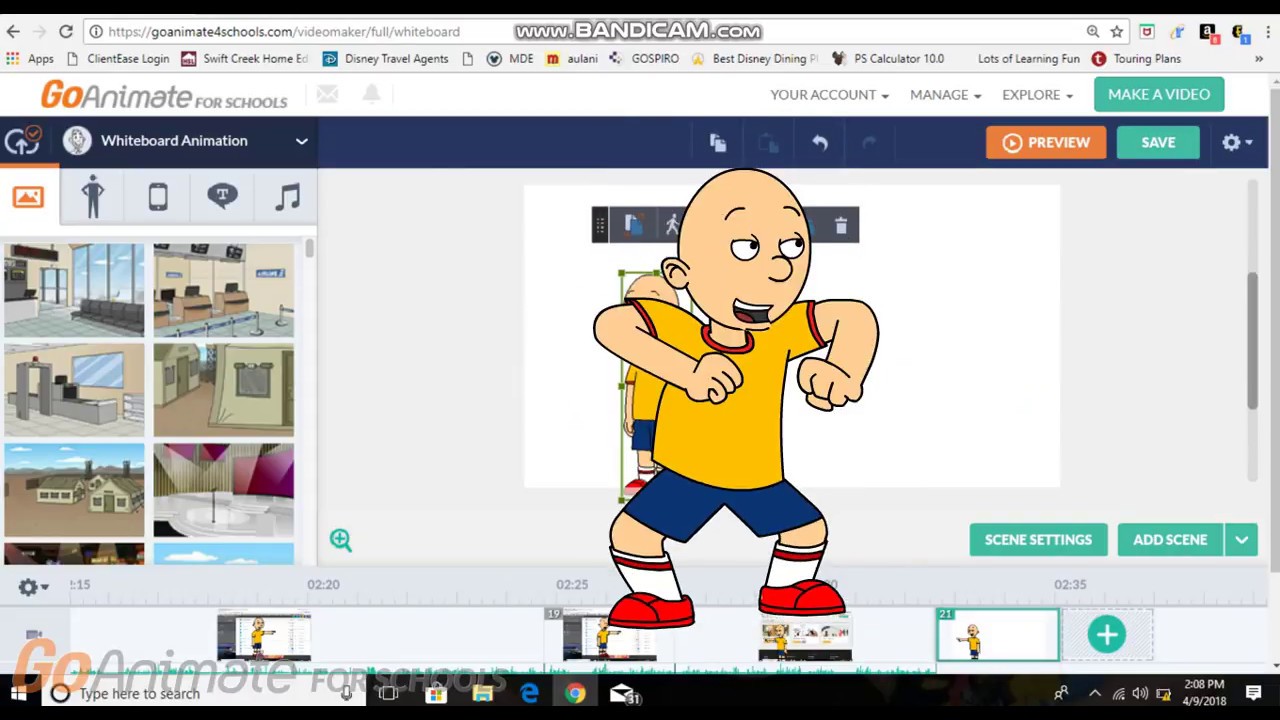Click the browser address bar
This screenshot has height=720, width=1280.
pyautogui.click(x=590, y=32)
